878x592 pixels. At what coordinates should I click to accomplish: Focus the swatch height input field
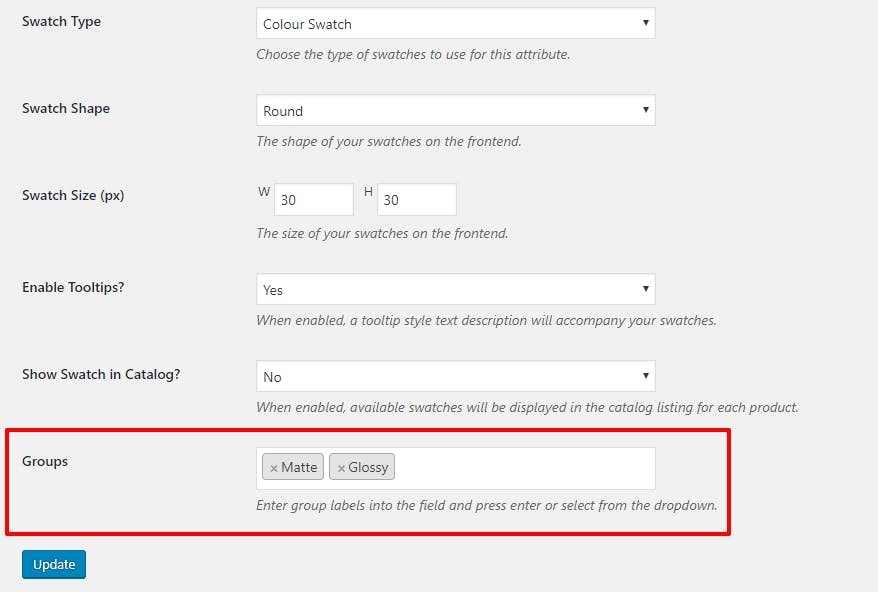(x=416, y=200)
